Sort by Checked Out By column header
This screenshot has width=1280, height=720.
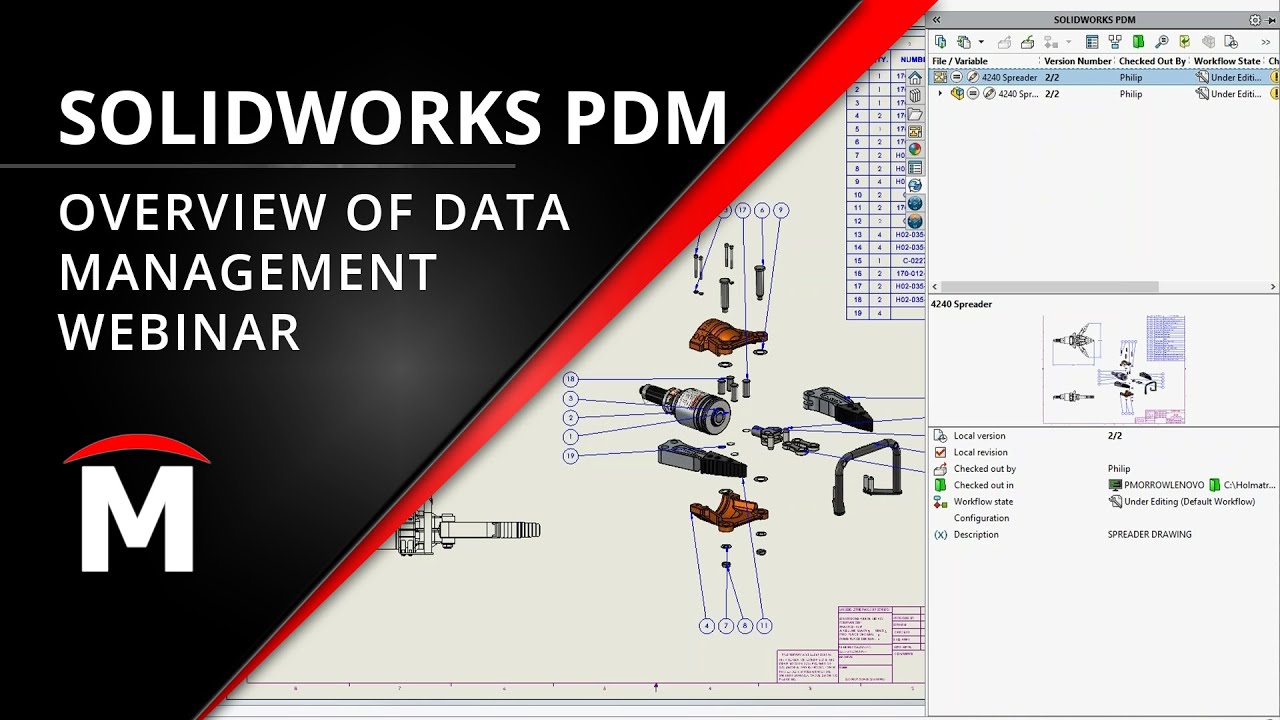(x=1152, y=61)
